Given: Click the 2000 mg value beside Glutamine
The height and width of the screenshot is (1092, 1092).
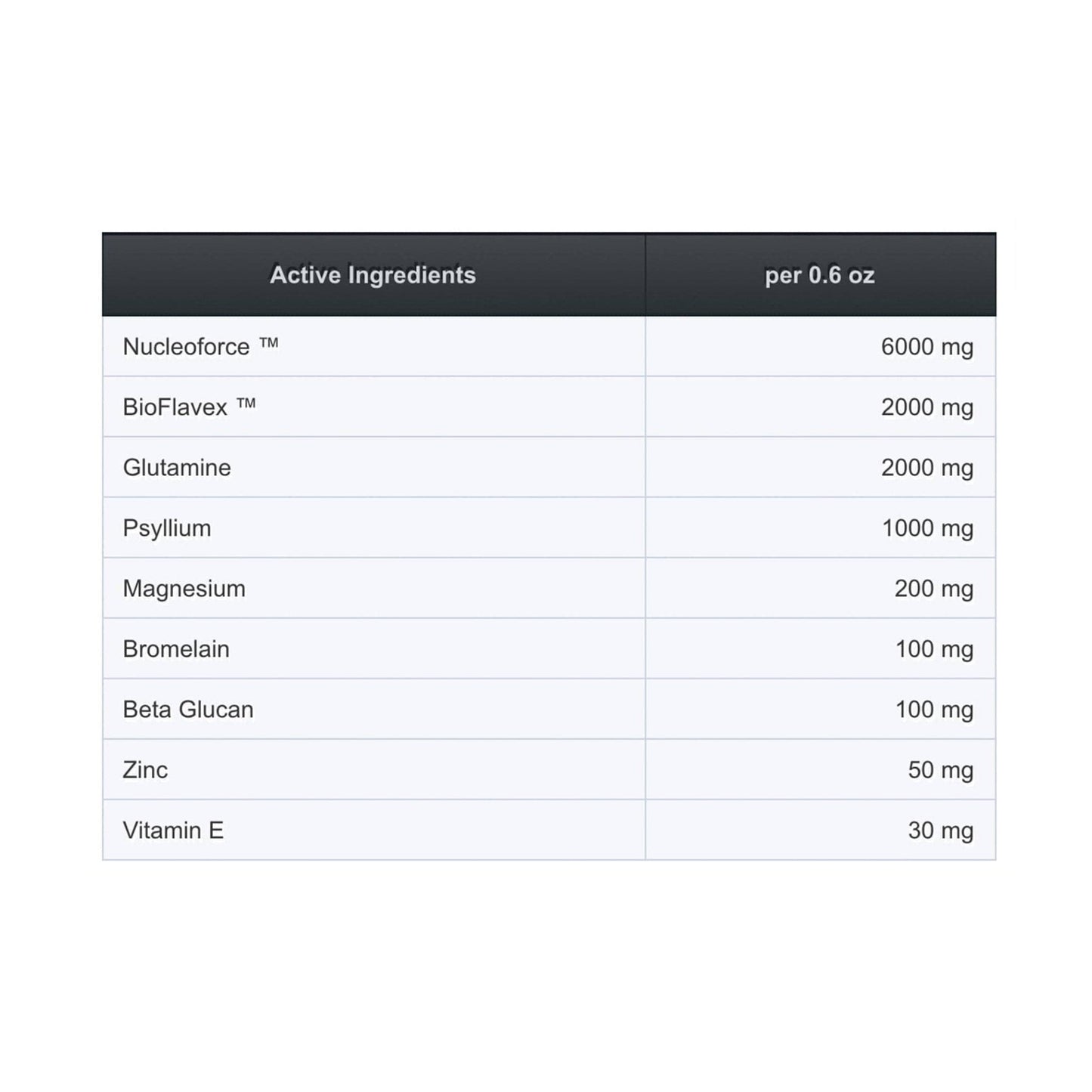Looking at the screenshot, I should [926, 468].
